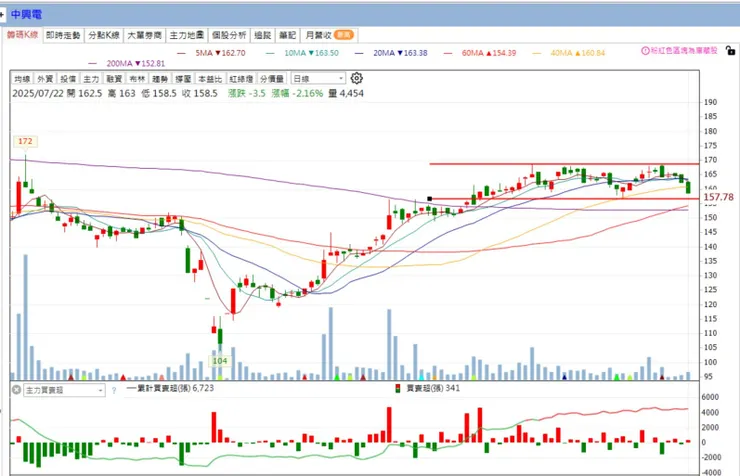Open the 追蹤 tab
Image resolution: width=740 pixels, height=476 pixels.
[x=262, y=35]
